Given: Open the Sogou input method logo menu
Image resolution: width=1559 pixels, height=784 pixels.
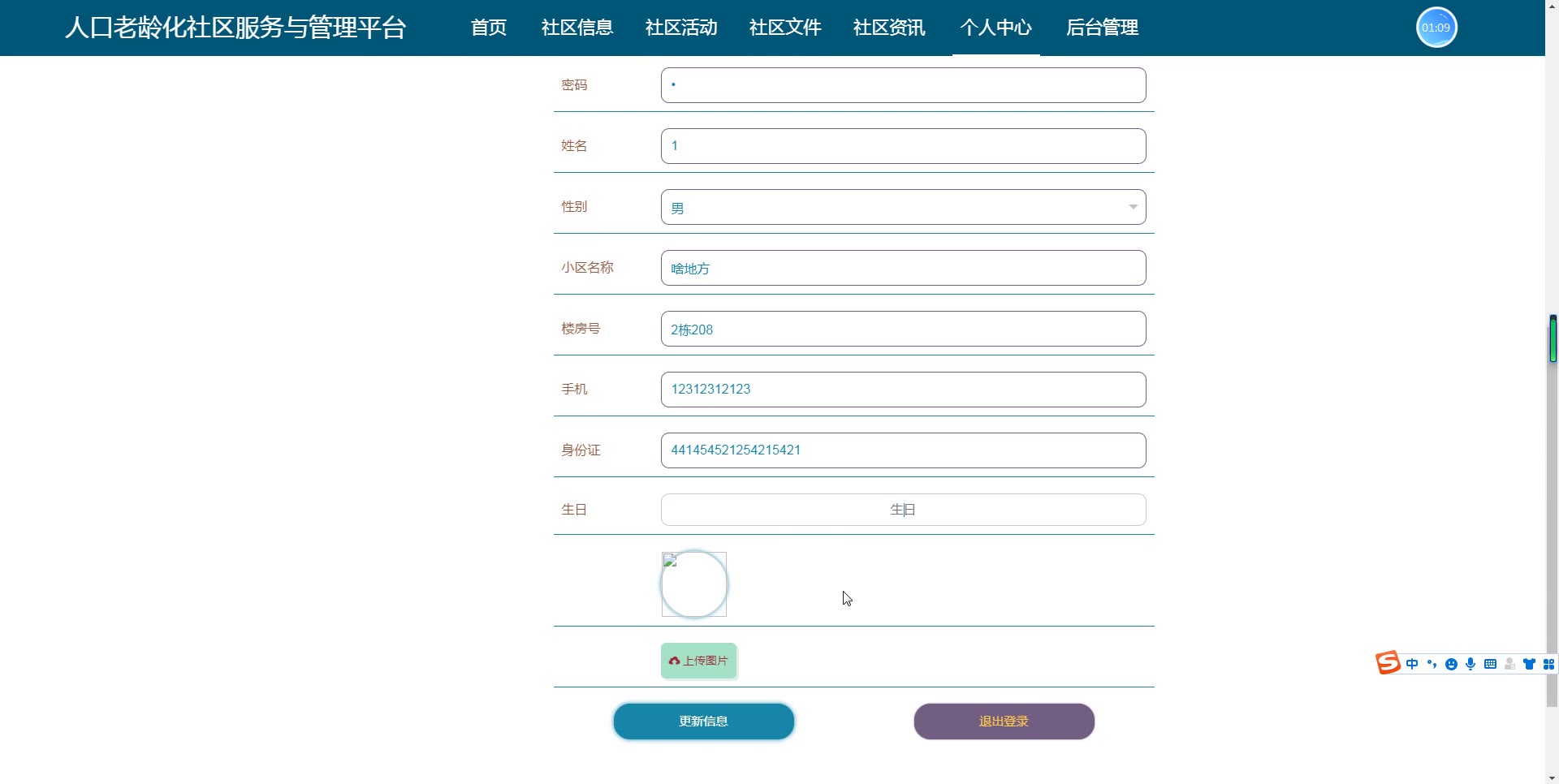Looking at the screenshot, I should 1388,663.
